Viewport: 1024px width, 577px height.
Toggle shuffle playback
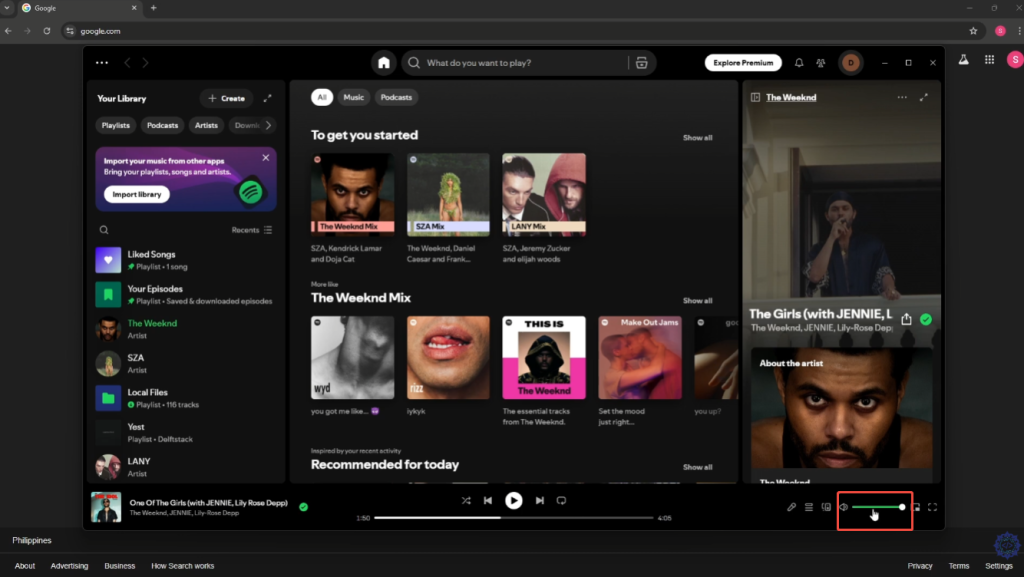(x=466, y=501)
